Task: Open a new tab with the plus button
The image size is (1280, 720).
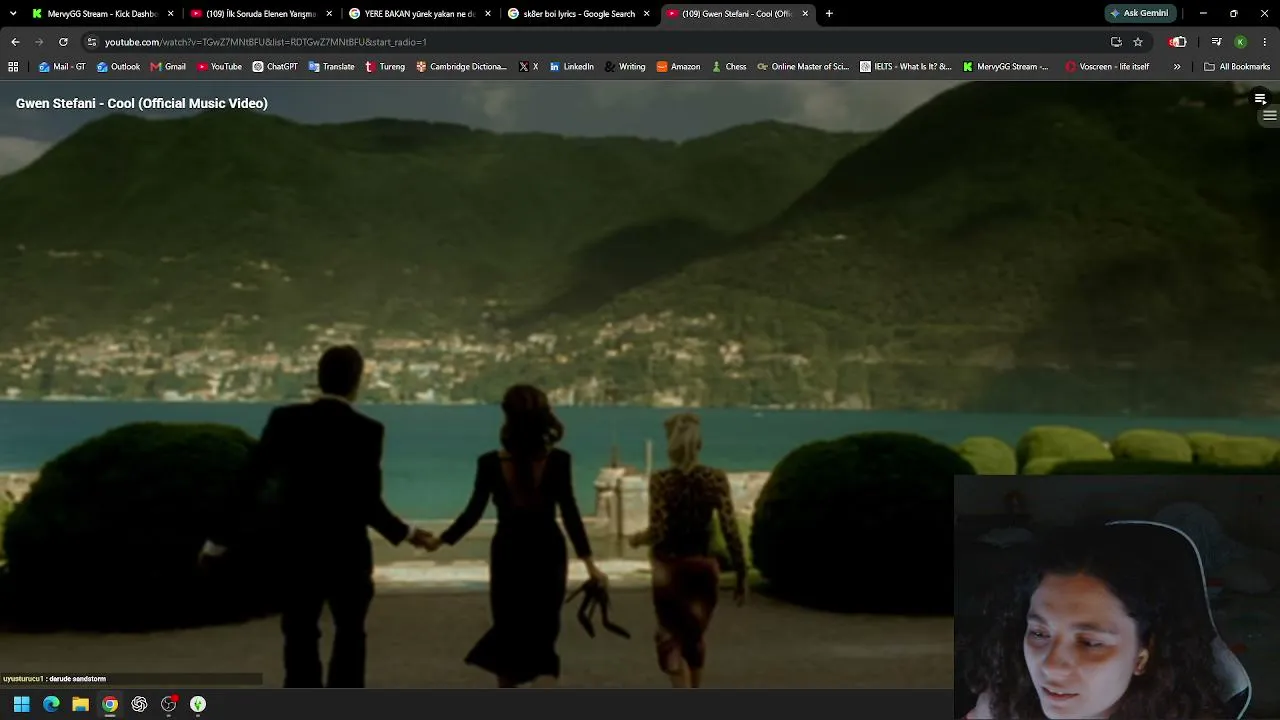Action: [829, 14]
